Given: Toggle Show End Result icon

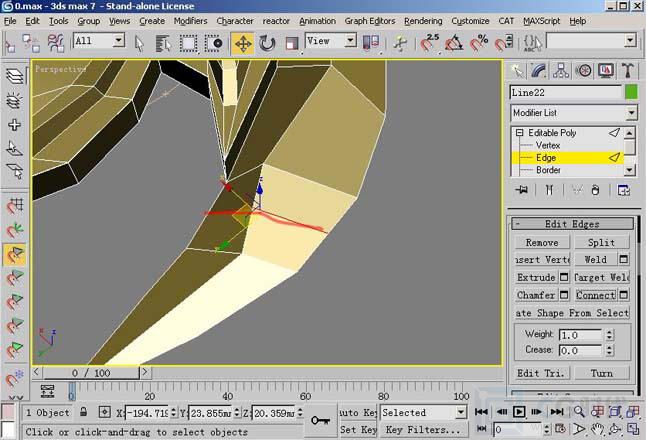Looking at the screenshot, I should click(549, 190).
